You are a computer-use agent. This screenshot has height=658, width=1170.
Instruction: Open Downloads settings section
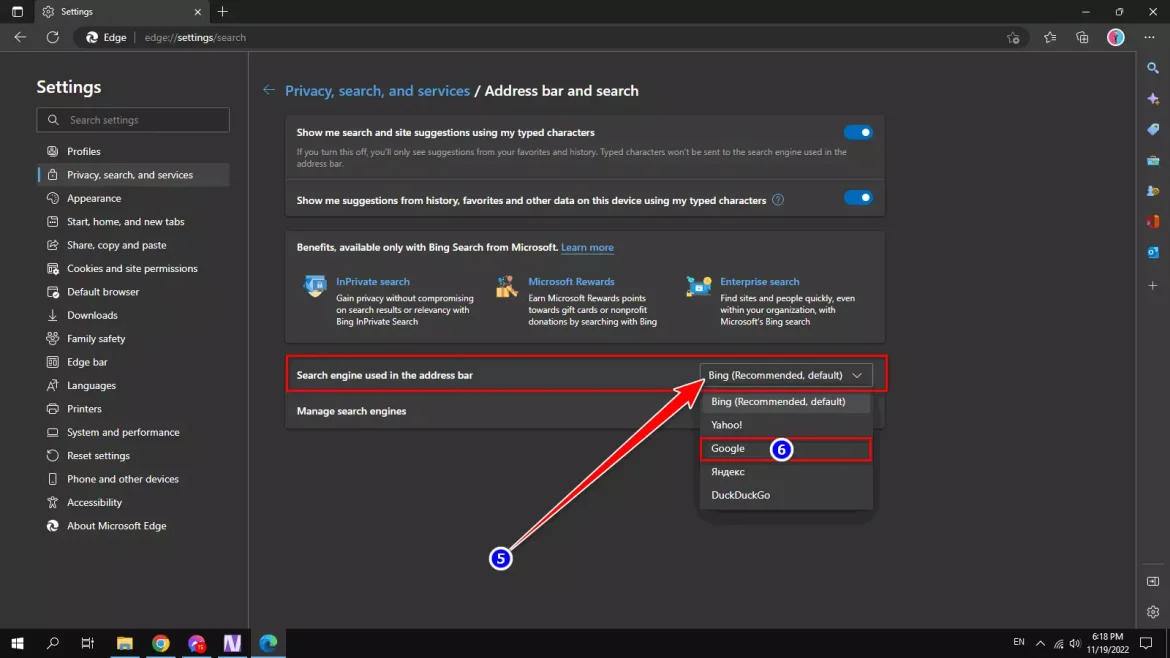134,316
